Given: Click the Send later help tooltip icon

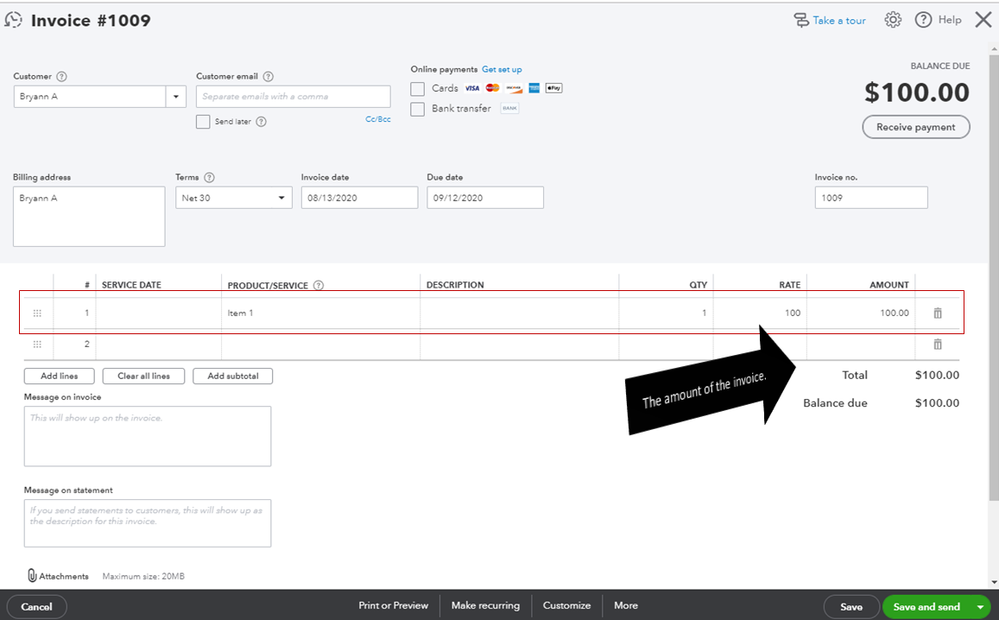Looking at the screenshot, I should pos(261,122).
